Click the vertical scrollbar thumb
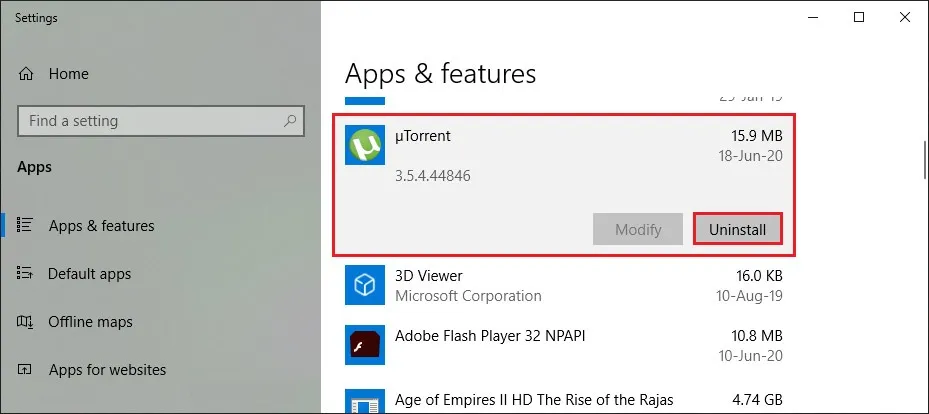 tap(925, 159)
